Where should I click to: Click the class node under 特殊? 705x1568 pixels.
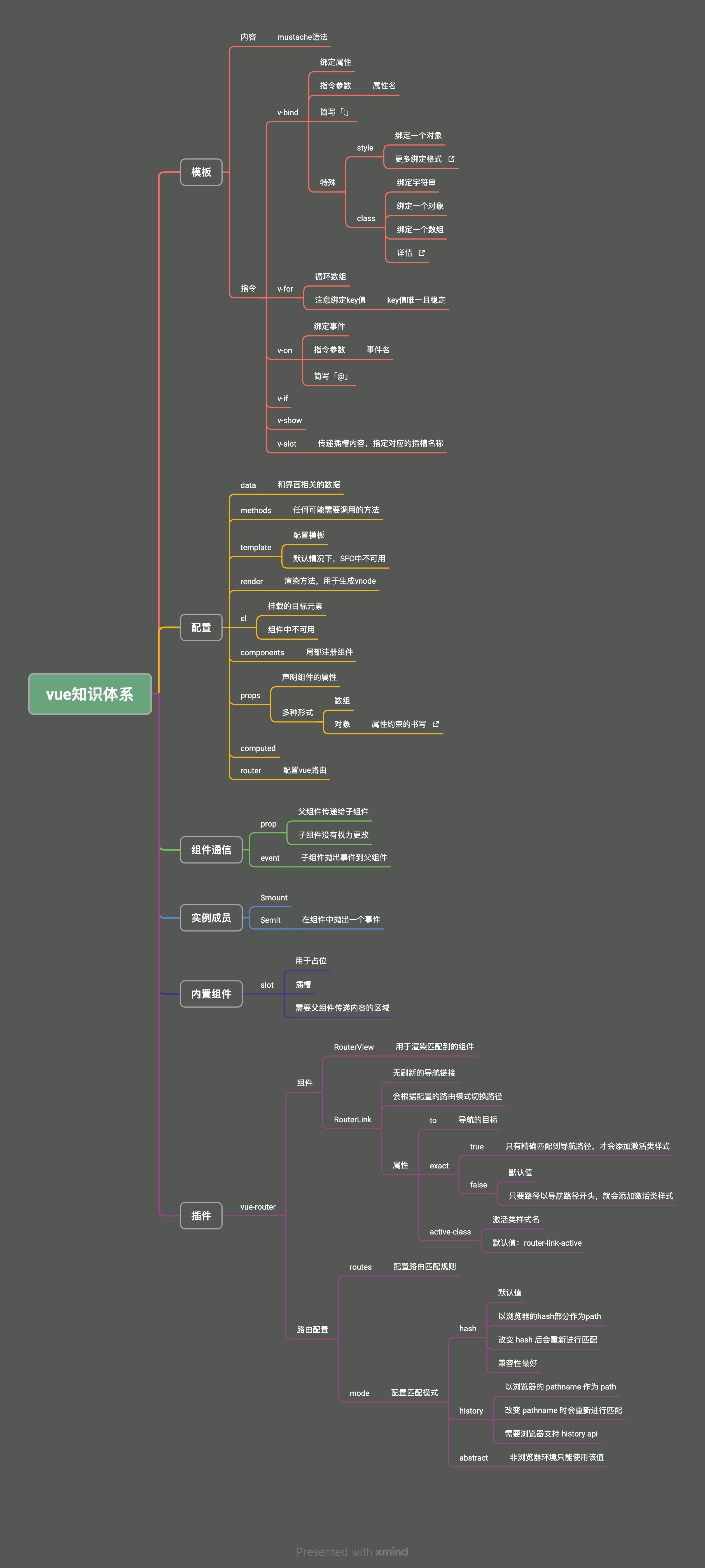tap(366, 219)
